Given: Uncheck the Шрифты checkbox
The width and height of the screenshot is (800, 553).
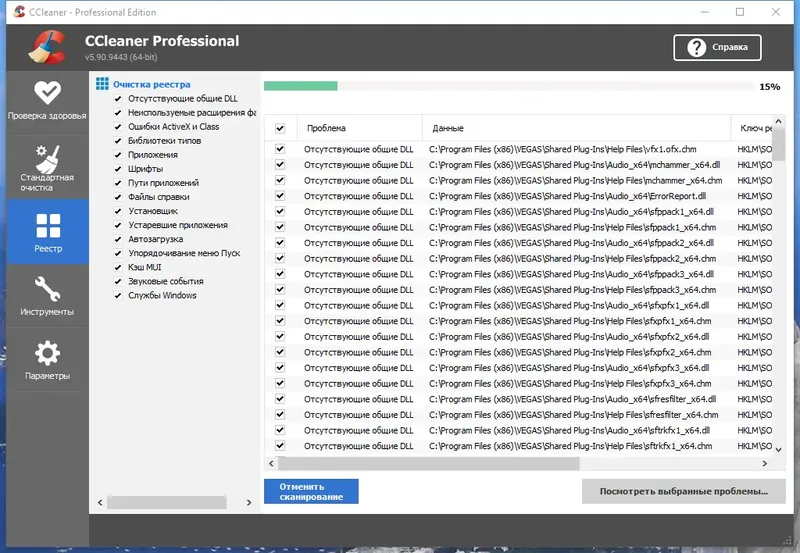Looking at the screenshot, I should (118, 169).
